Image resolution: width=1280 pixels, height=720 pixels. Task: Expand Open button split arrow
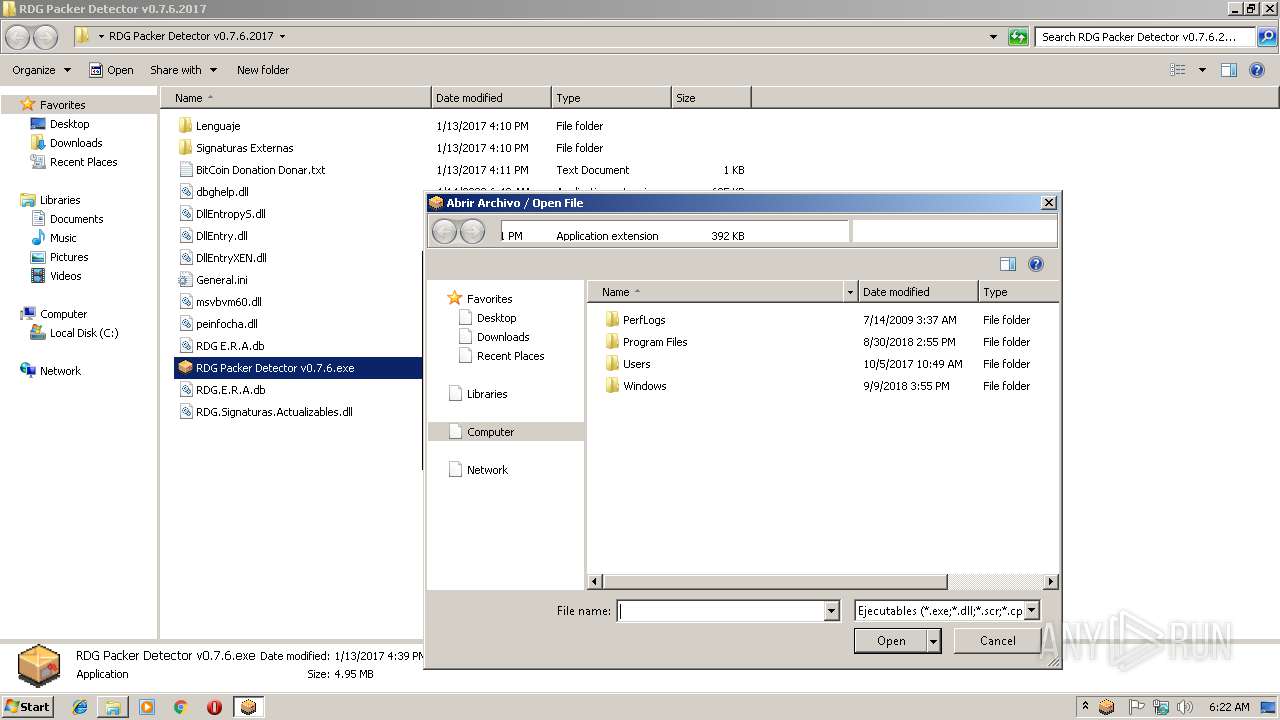point(934,641)
